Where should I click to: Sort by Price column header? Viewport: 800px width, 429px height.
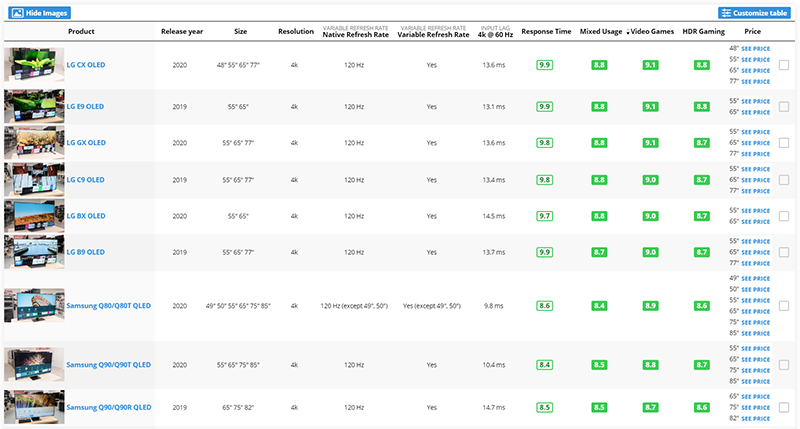pyautogui.click(x=752, y=31)
